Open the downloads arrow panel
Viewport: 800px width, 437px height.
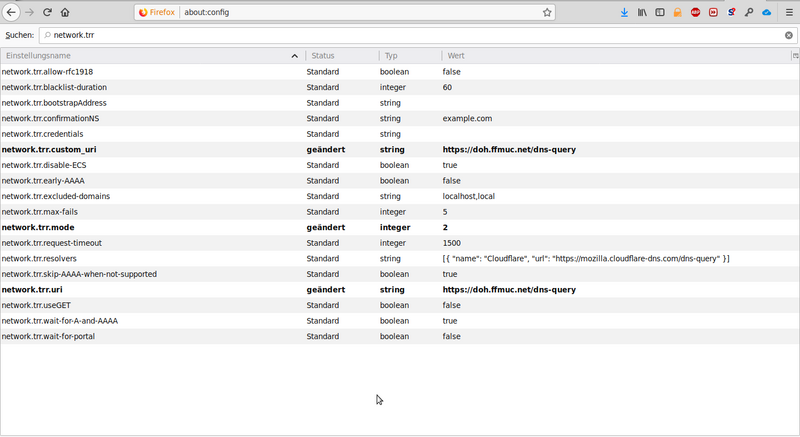pyautogui.click(x=625, y=13)
